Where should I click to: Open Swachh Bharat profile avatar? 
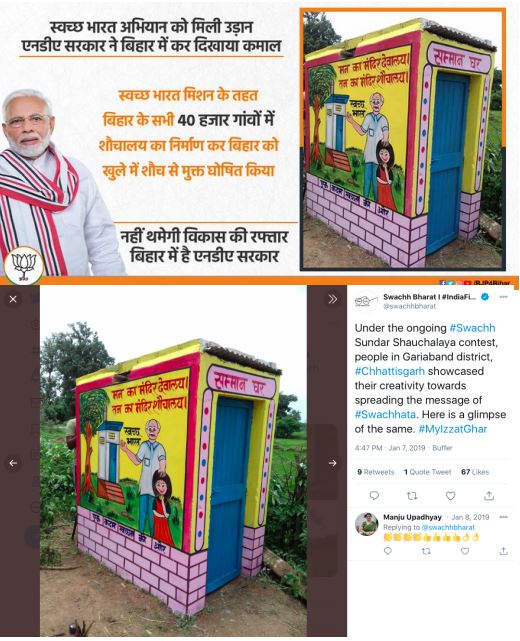coord(366,302)
